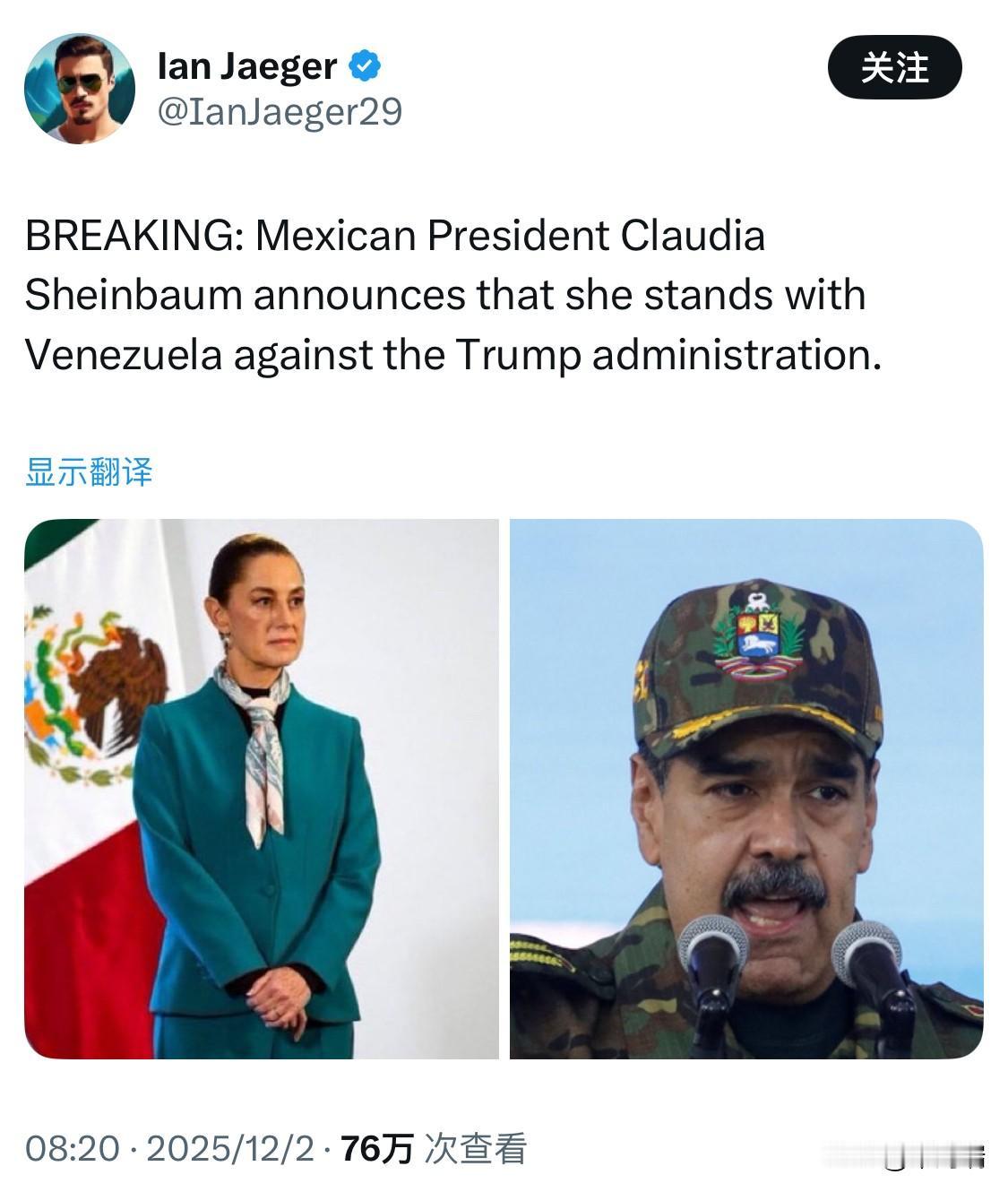View the 76万 次查看 view count

(x=434, y=1148)
